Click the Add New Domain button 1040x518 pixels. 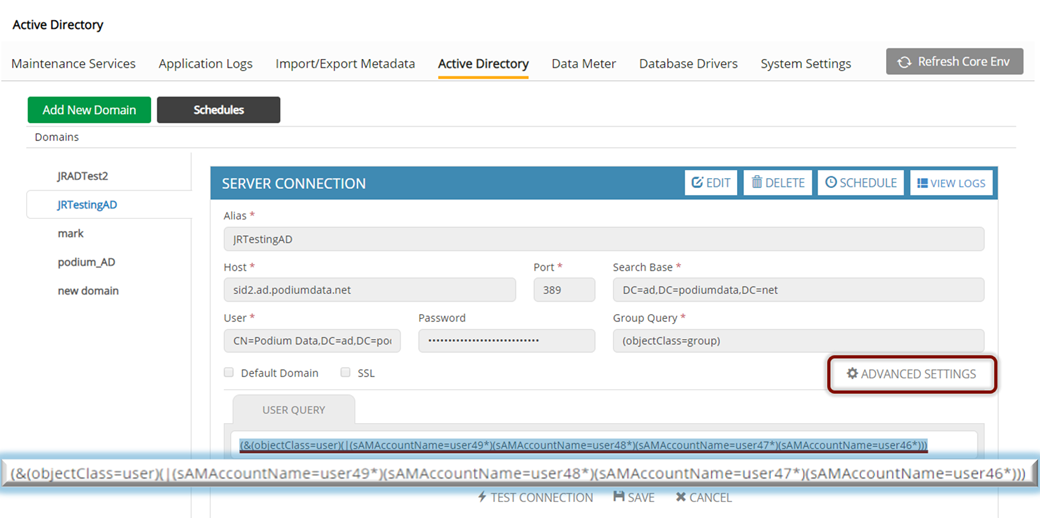(89, 110)
